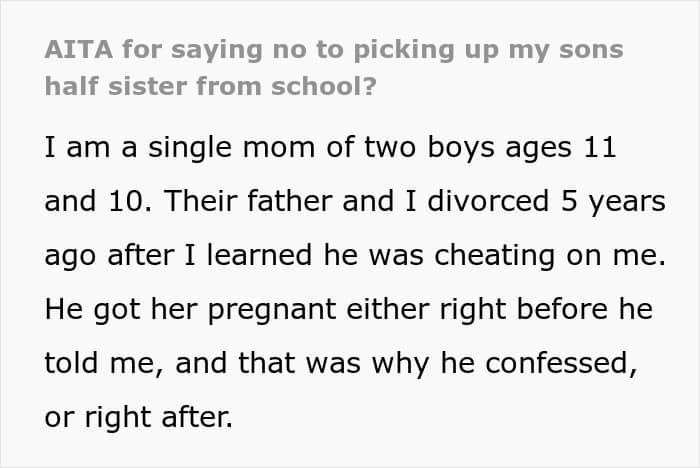Click the words "two boys"
The height and width of the screenshot is (468, 700).
tap(392, 149)
